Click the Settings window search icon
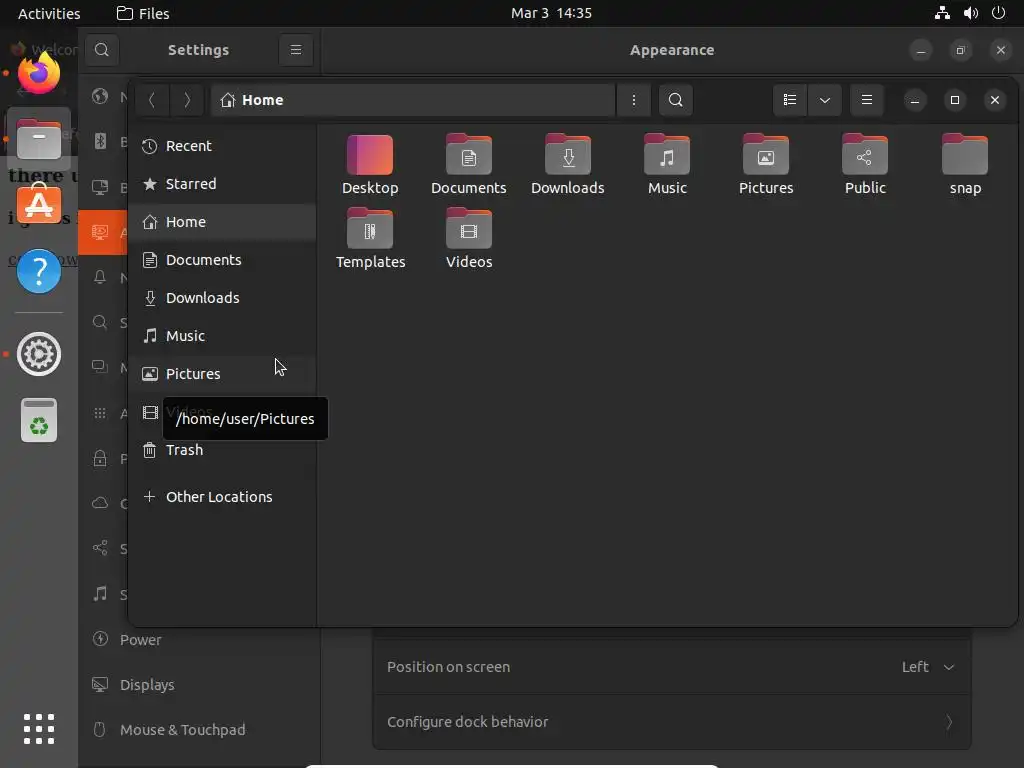1024x768 pixels. 102,50
